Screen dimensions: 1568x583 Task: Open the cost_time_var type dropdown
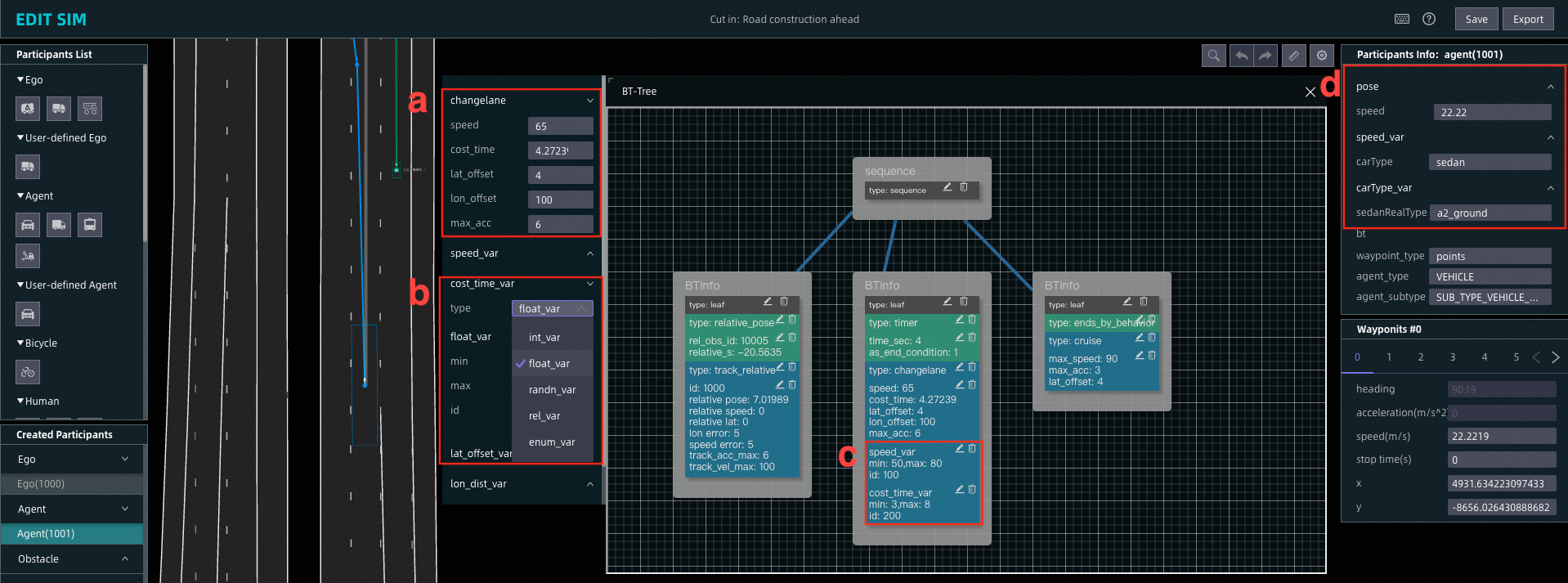[552, 308]
